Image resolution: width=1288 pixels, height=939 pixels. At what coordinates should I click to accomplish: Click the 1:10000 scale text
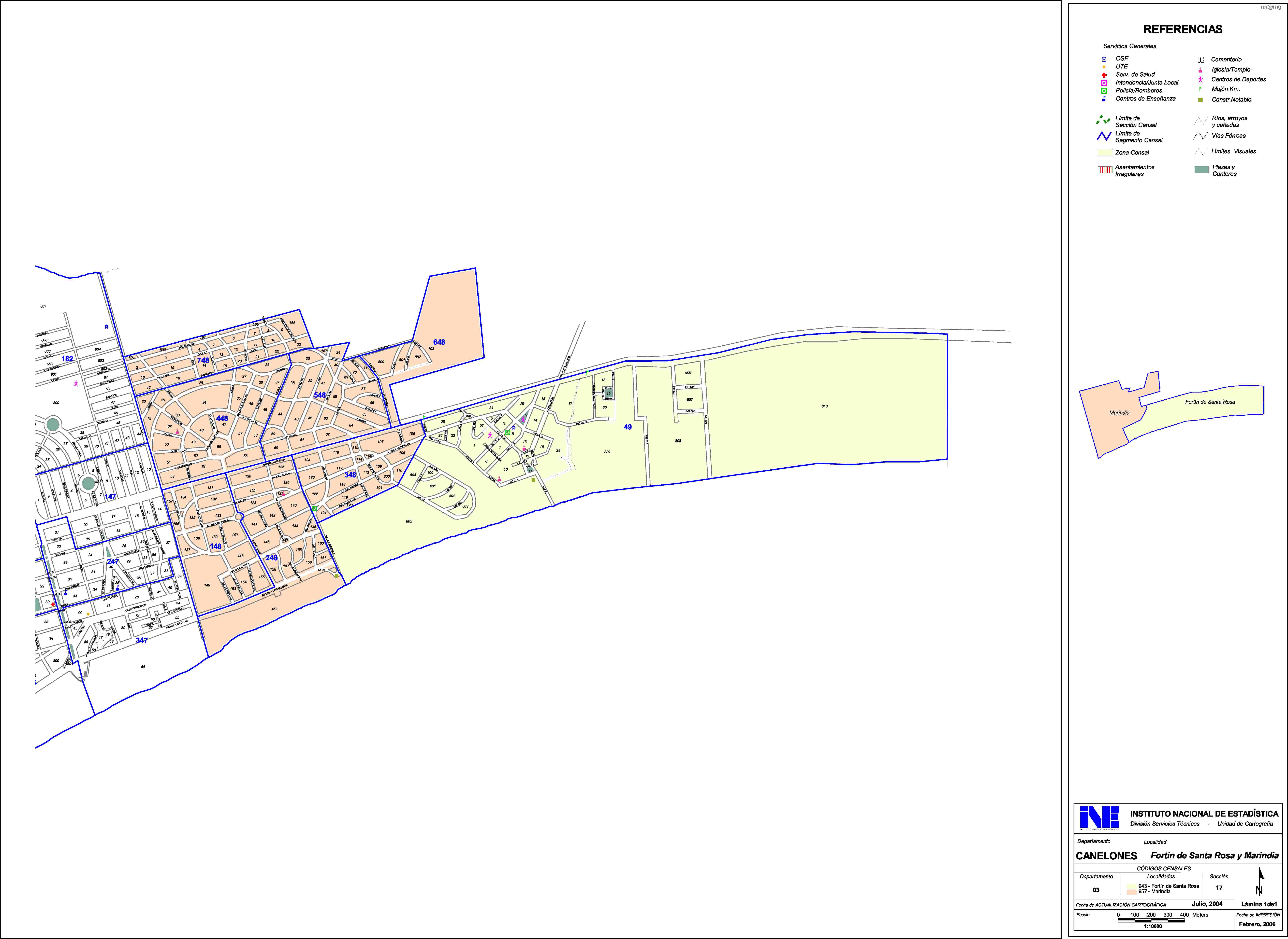coord(1153,927)
